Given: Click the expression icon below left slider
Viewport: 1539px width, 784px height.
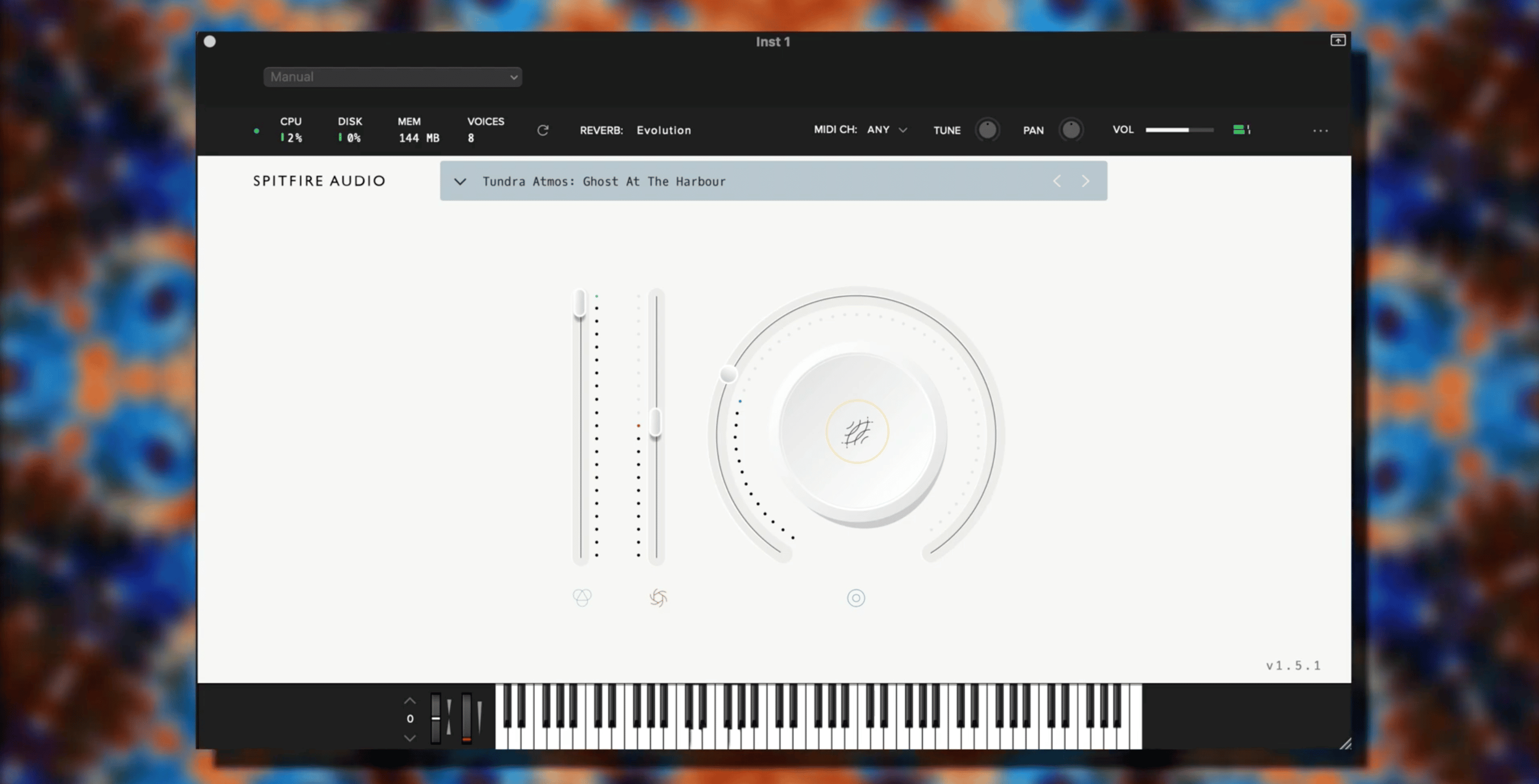Looking at the screenshot, I should pyautogui.click(x=582, y=597).
